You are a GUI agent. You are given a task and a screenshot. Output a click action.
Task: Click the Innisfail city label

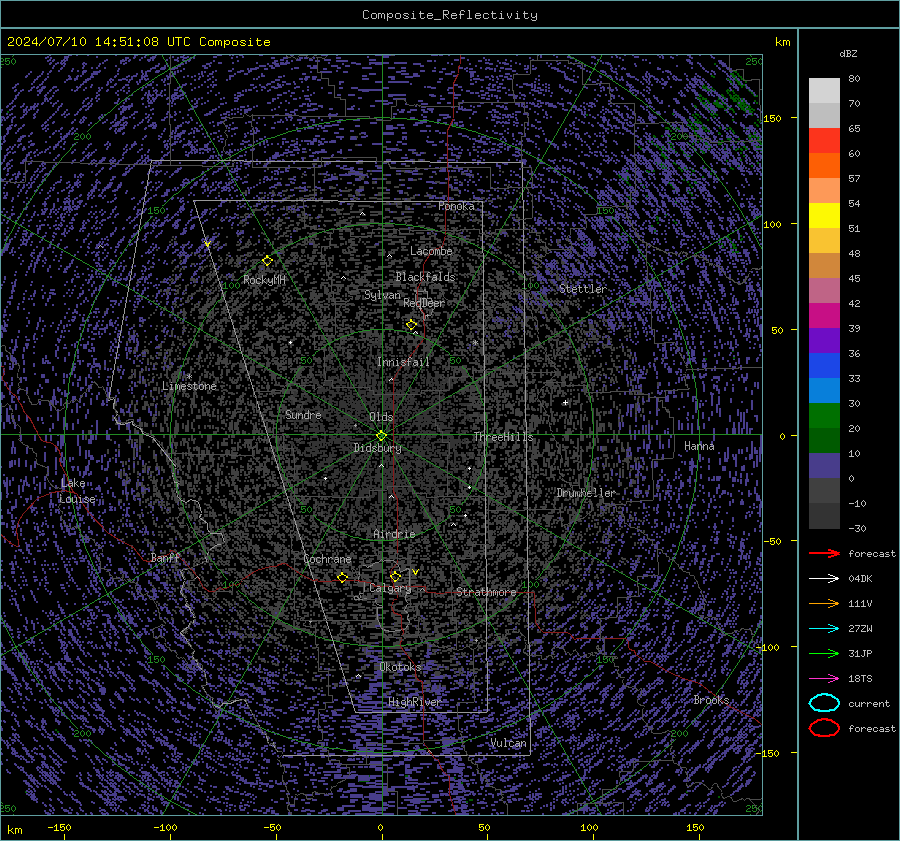coord(403,362)
